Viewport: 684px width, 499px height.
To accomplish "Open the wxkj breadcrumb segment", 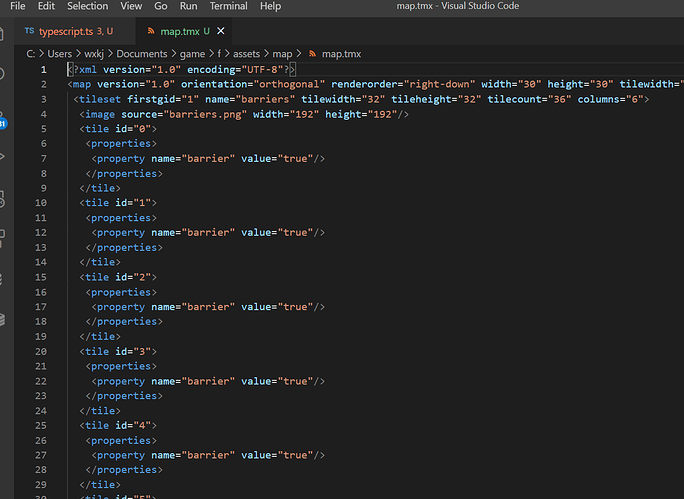I will [94, 54].
